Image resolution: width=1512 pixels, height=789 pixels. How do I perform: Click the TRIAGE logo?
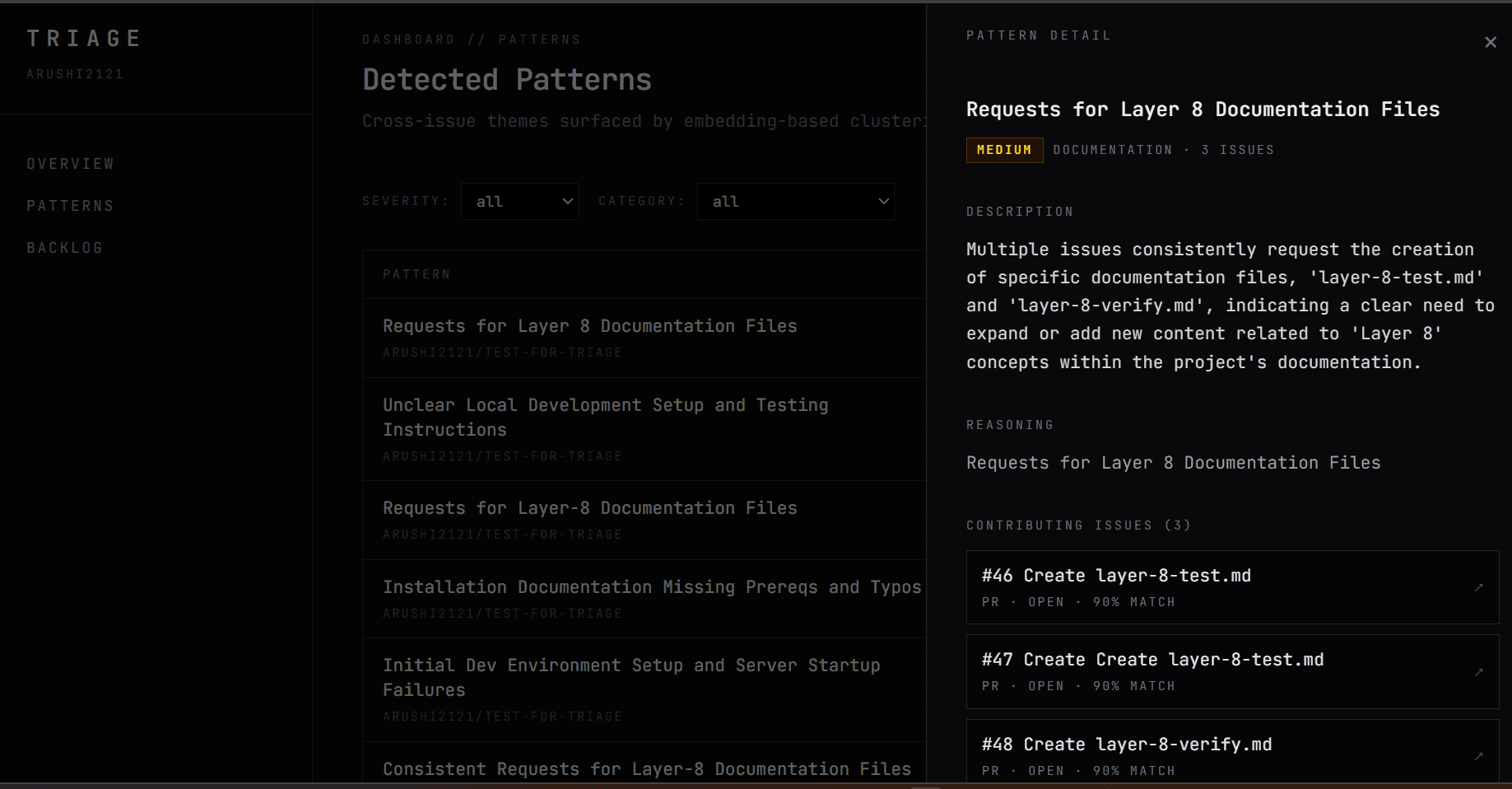(84, 39)
